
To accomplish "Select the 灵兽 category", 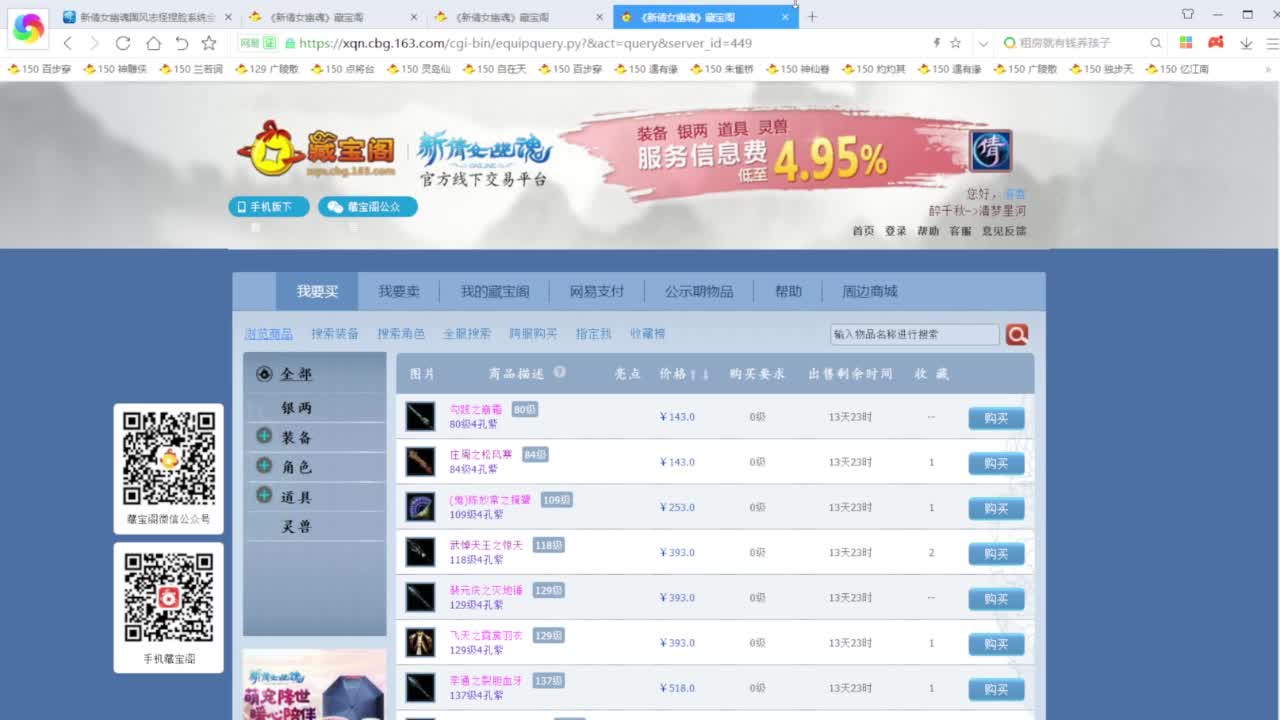I will [x=297, y=527].
